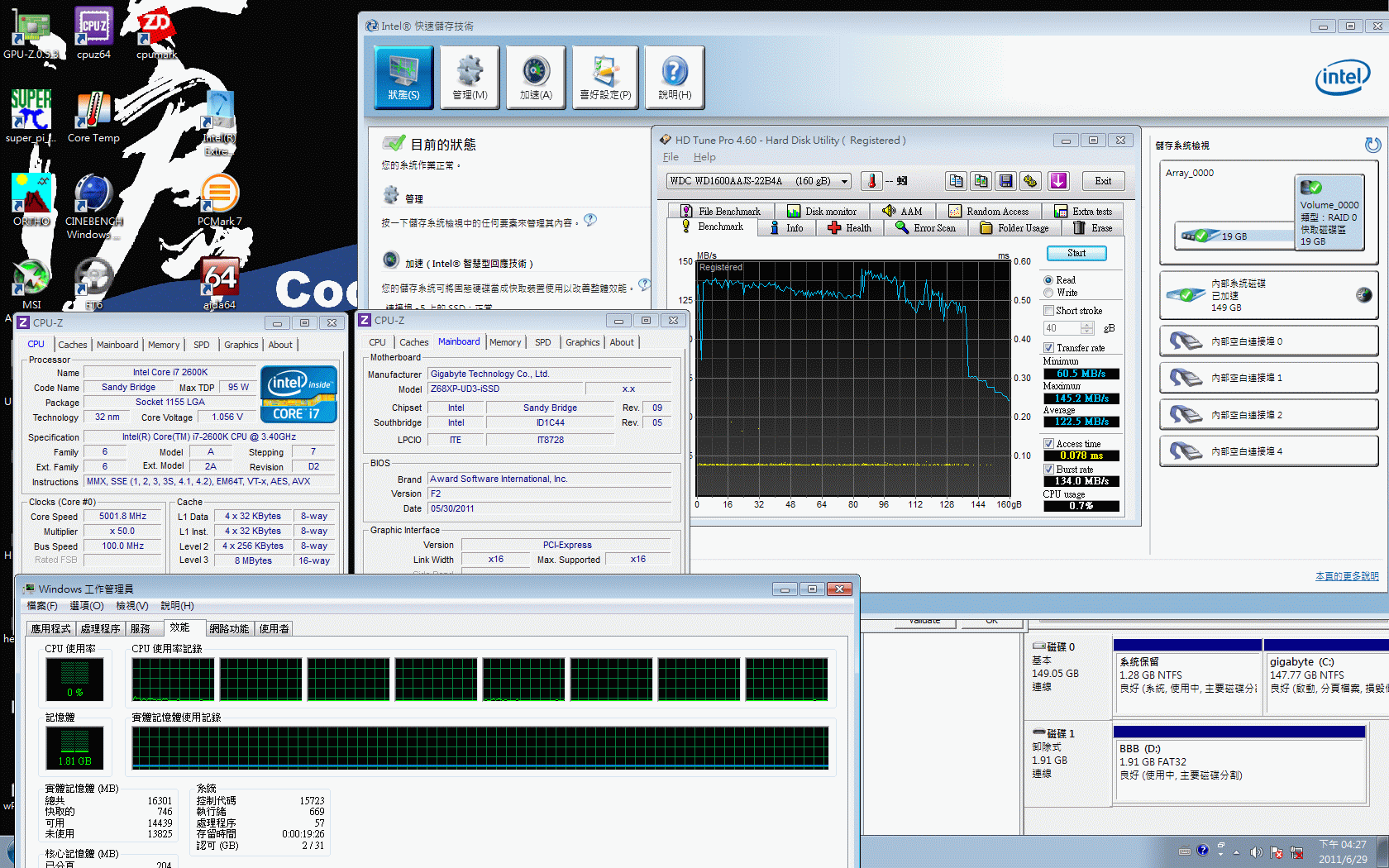Open Graphics tab in right CPU-Z window

(583, 342)
